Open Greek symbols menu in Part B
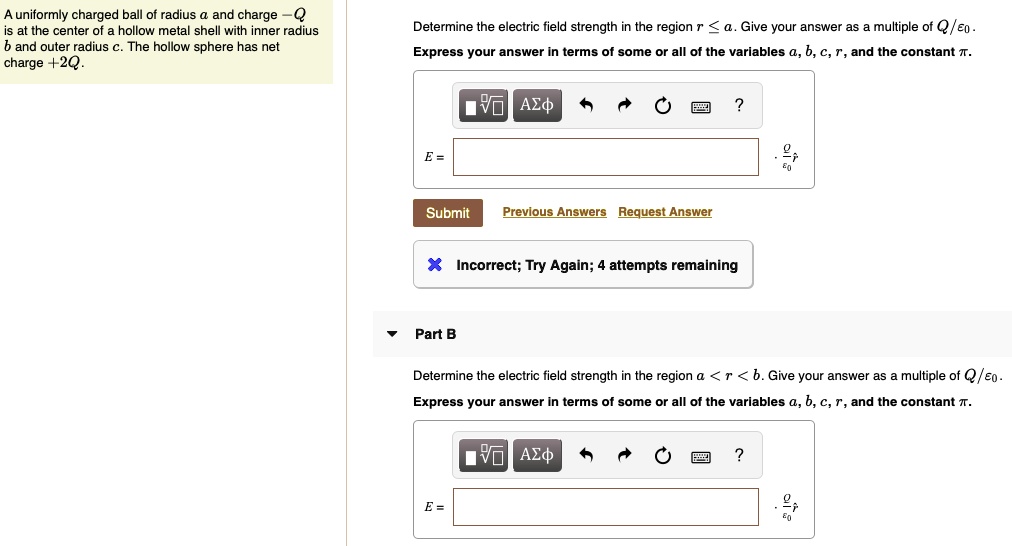 pyautogui.click(x=537, y=456)
